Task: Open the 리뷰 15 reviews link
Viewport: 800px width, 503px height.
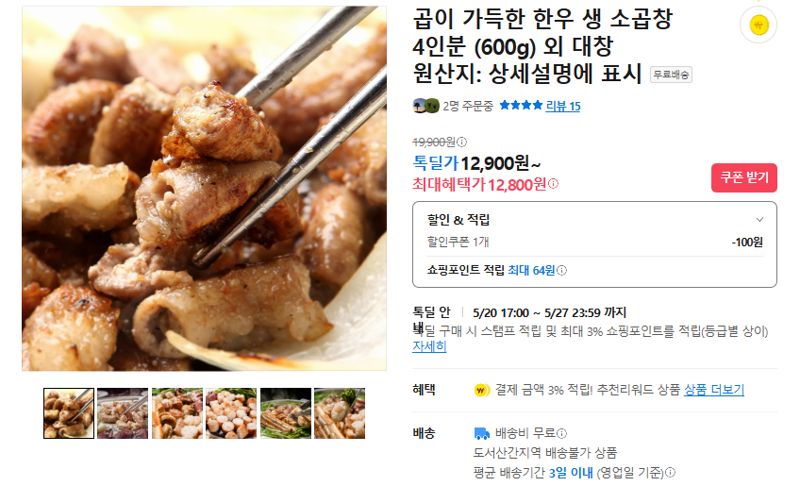Action: (563, 106)
